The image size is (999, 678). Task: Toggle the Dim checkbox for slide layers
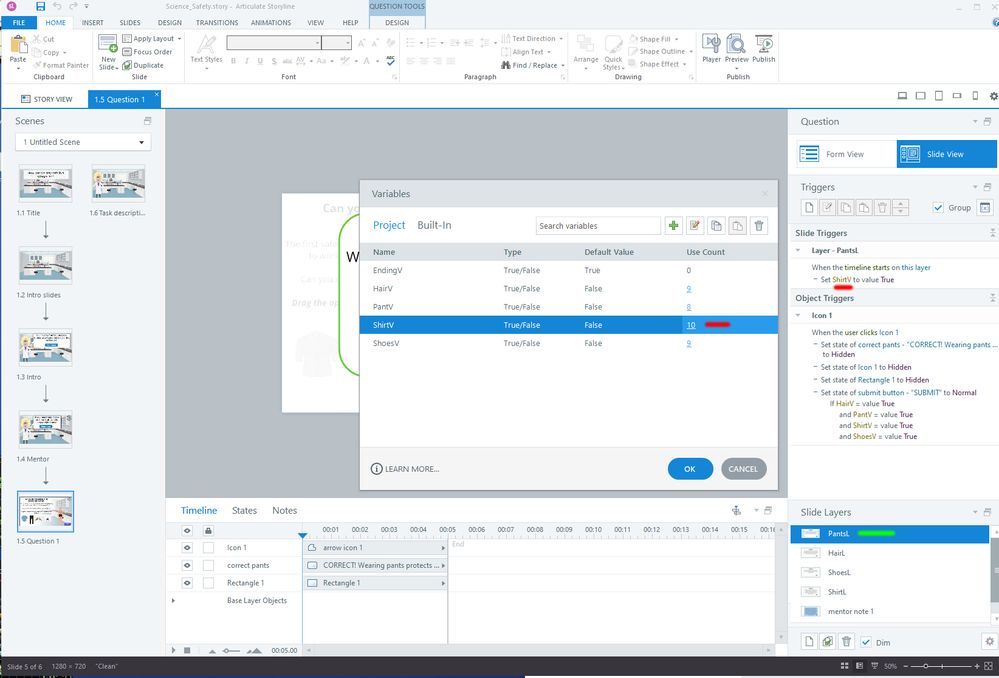coord(867,642)
